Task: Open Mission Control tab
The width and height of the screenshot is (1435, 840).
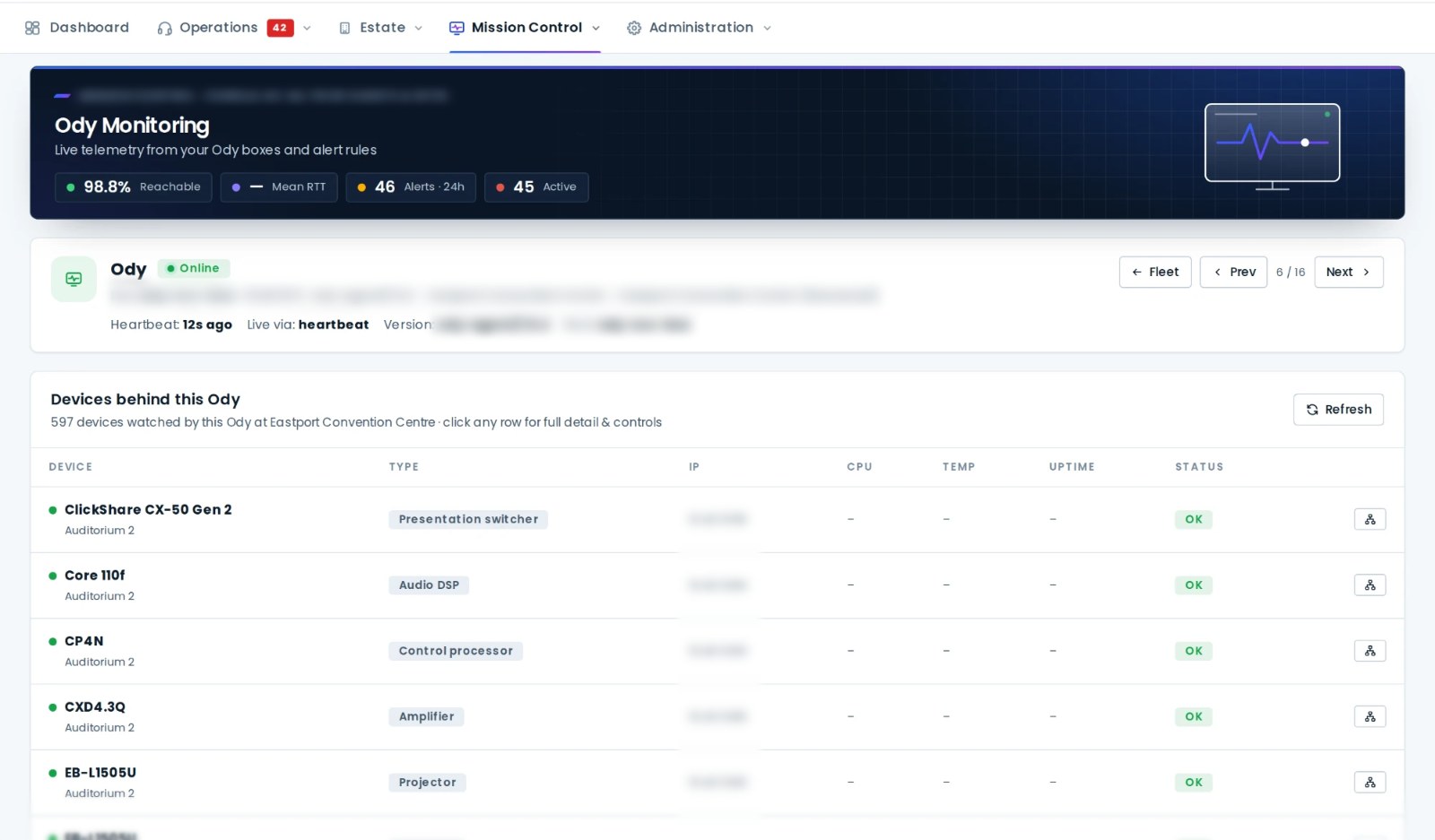Action: coord(525,28)
